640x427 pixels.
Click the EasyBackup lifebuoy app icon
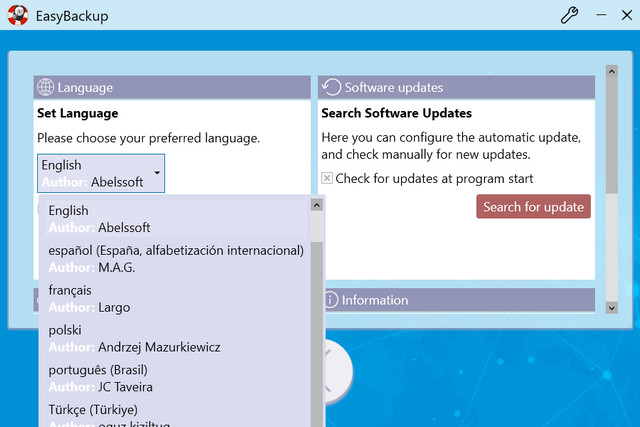[x=17, y=16]
